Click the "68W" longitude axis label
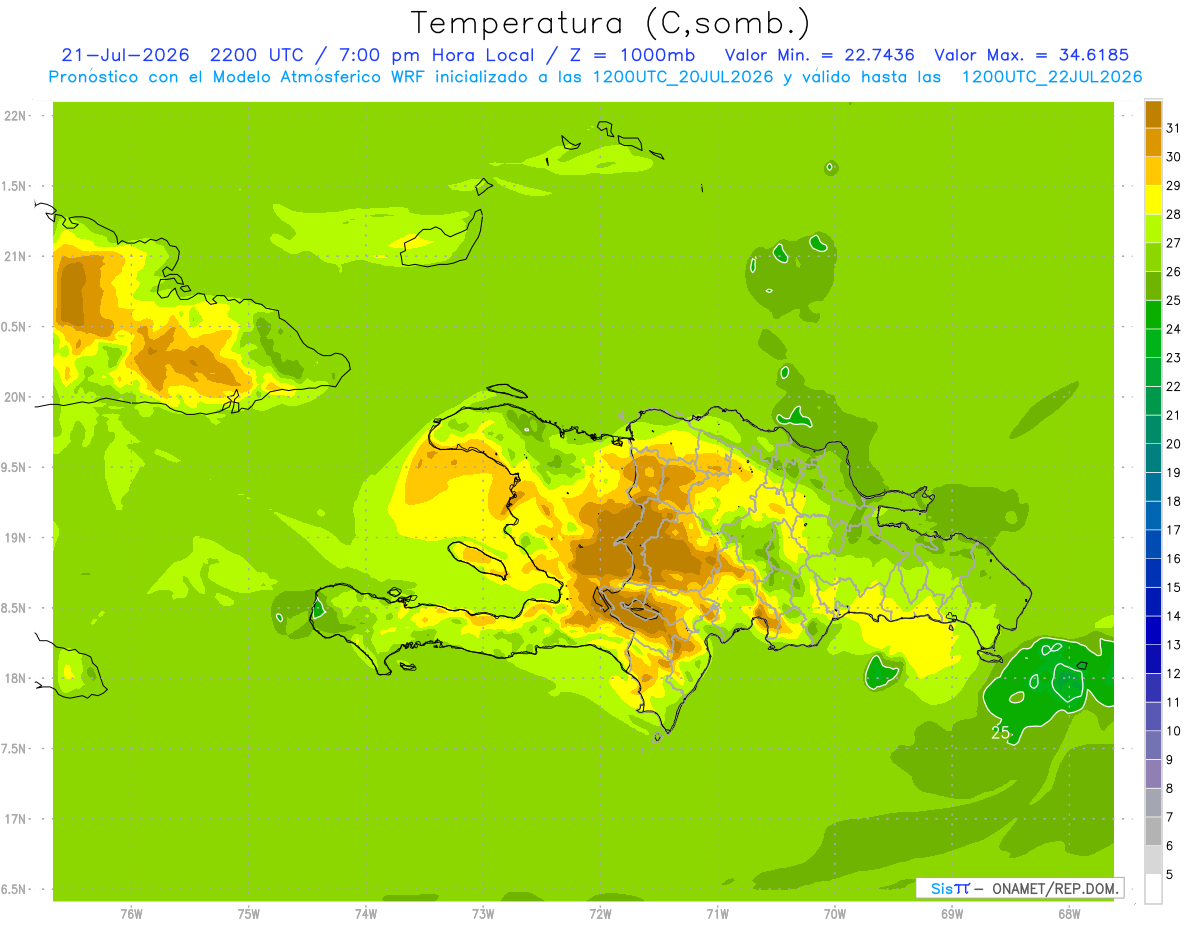 pos(1069,913)
